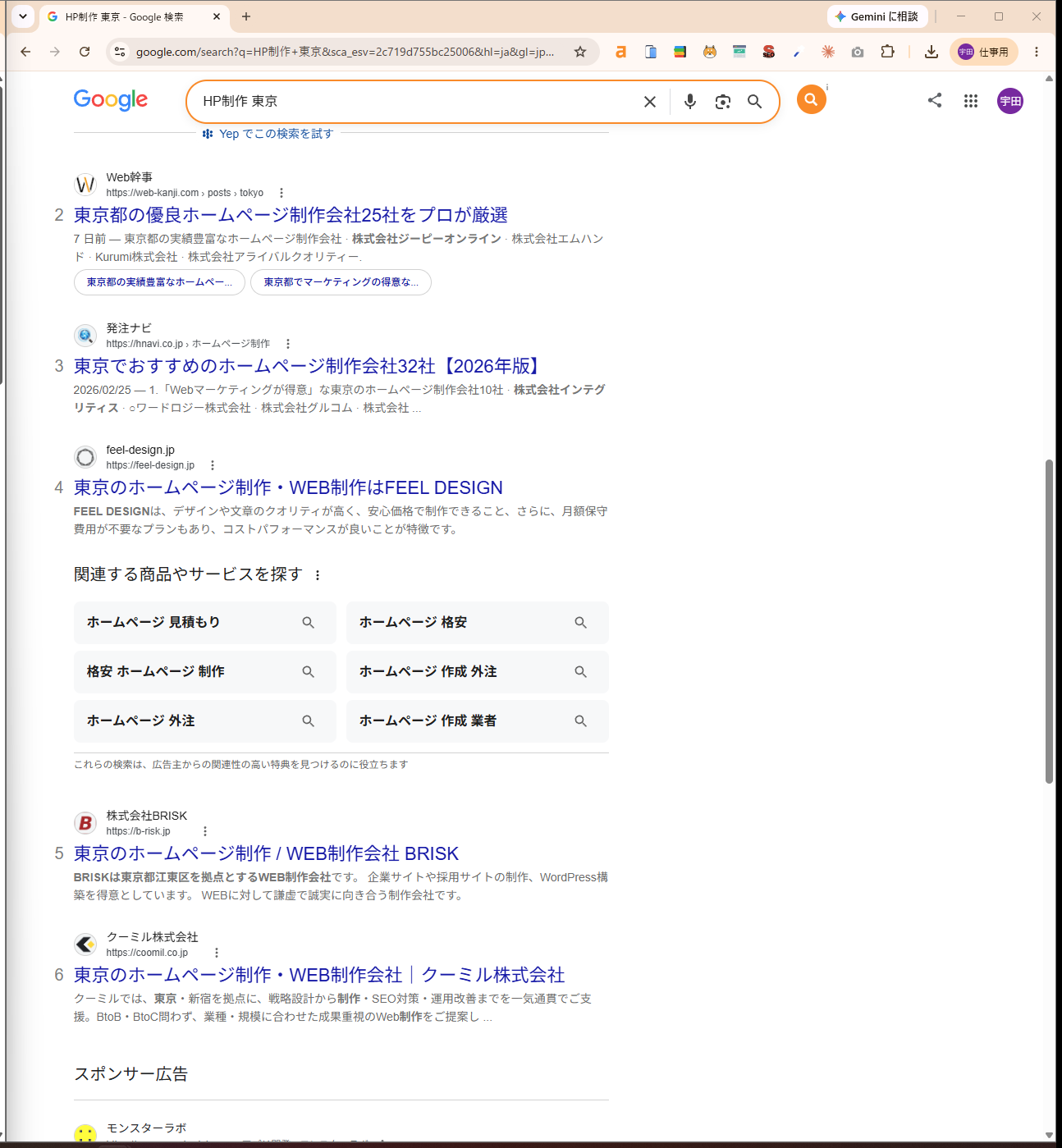This screenshot has width=1062, height=1148.
Task: Click the Web幹事 site favicon
Action: point(85,185)
